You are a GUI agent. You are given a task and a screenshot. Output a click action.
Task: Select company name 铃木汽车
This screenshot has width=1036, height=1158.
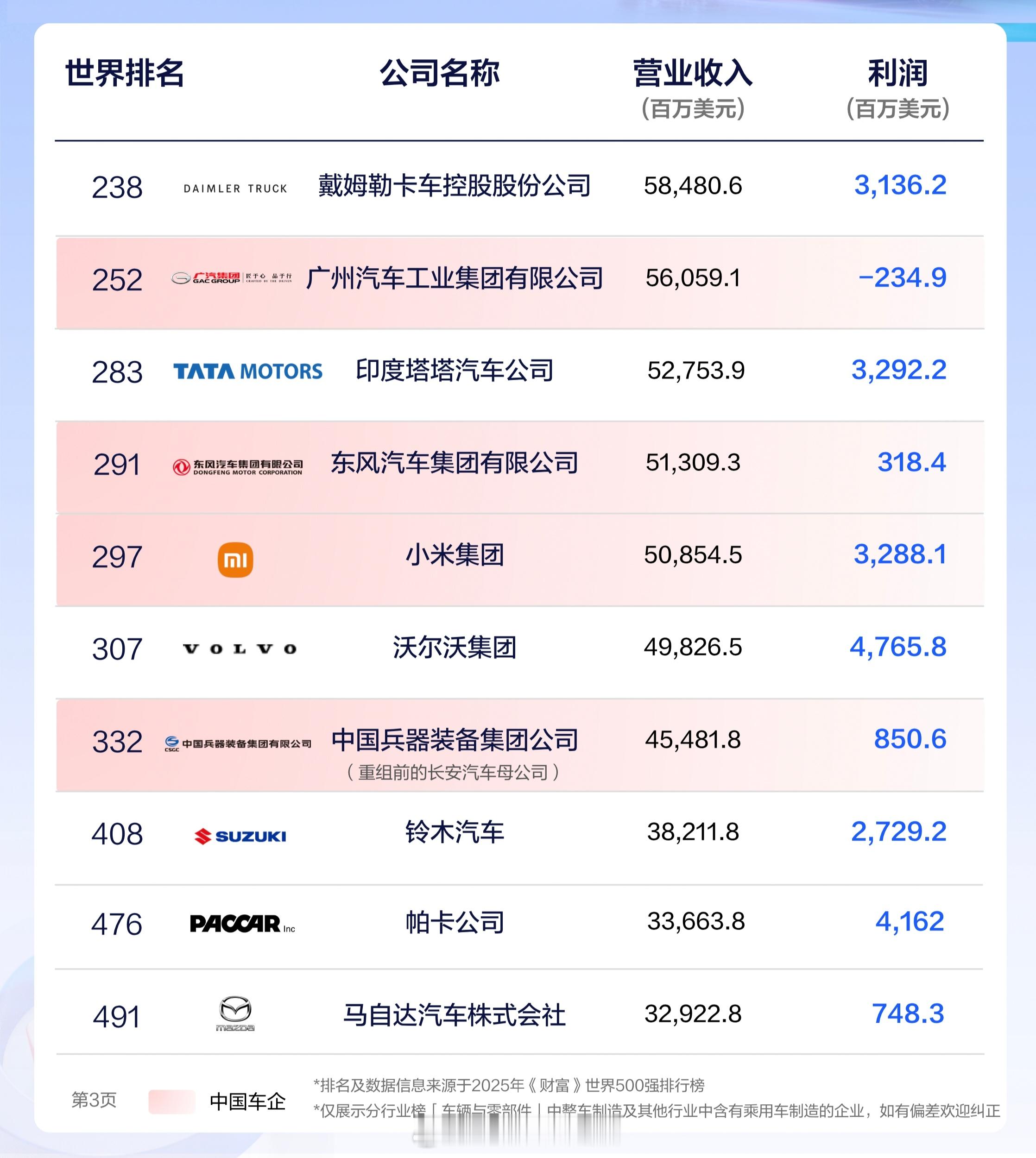pyautogui.click(x=454, y=832)
